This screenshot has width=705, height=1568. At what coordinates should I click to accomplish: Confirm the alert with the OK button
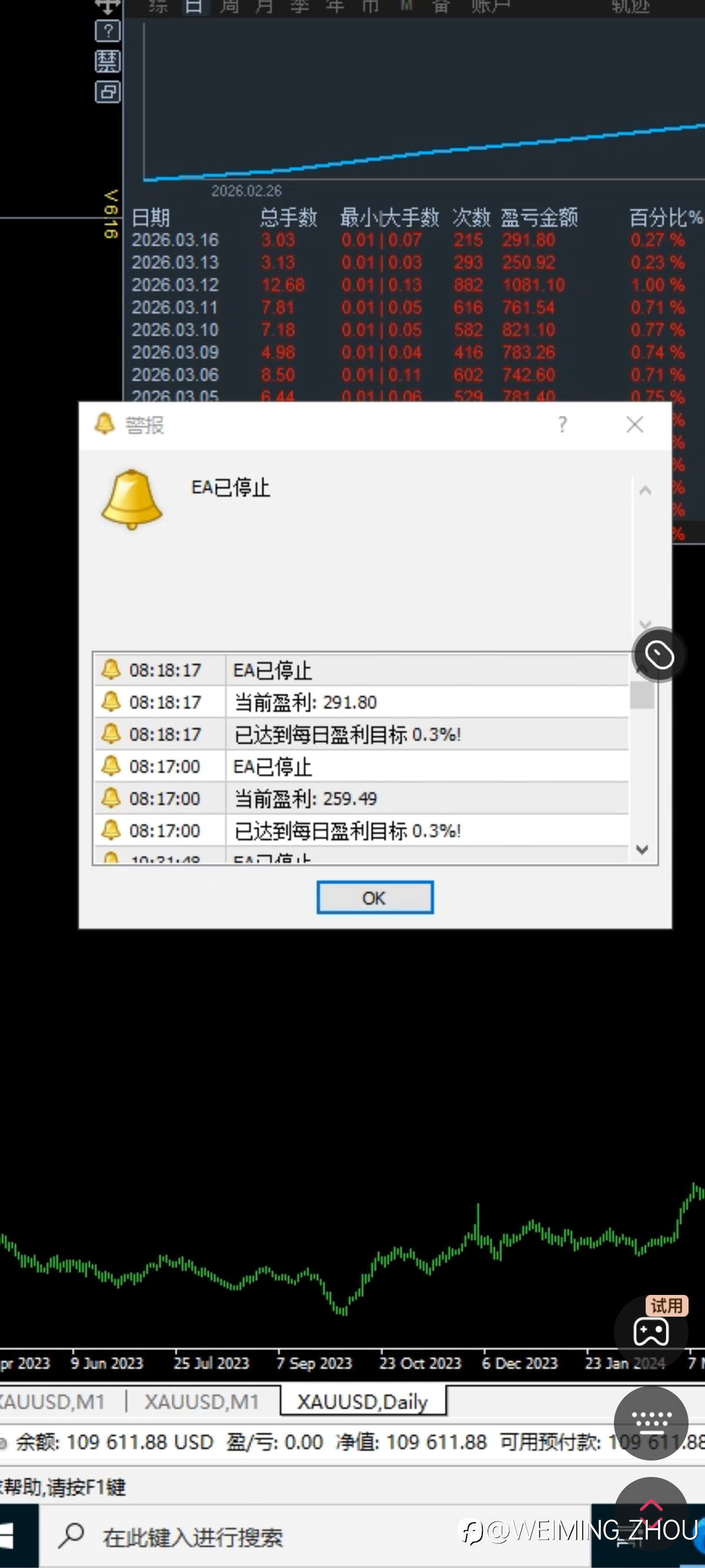[x=375, y=897]
